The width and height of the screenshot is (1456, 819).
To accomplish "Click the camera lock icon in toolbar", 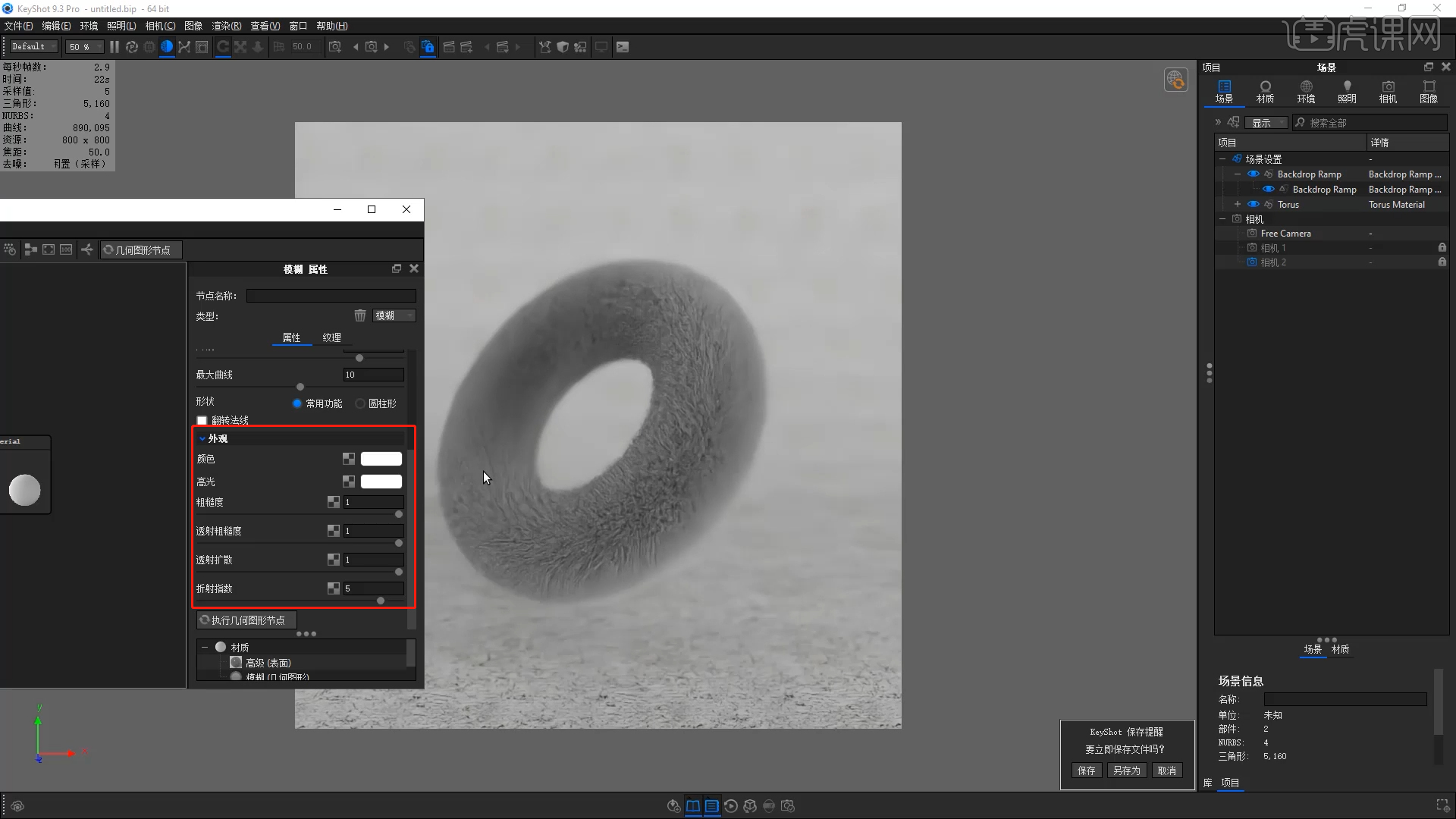I will [x=428, y=47].
